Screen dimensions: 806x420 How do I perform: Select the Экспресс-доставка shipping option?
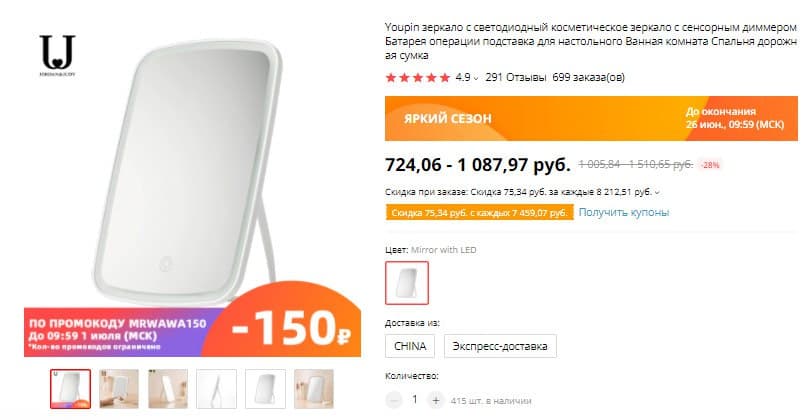[x=500, y=346]
